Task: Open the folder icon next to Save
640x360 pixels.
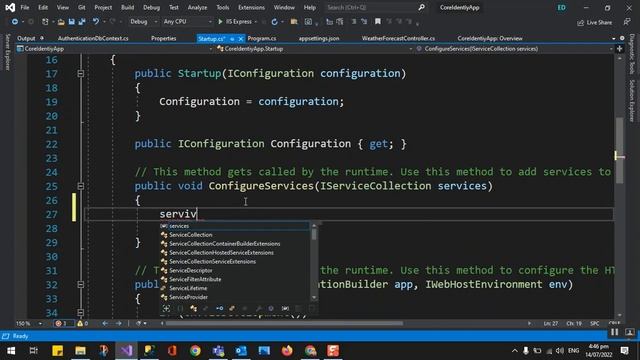Action: click(61, 22)
